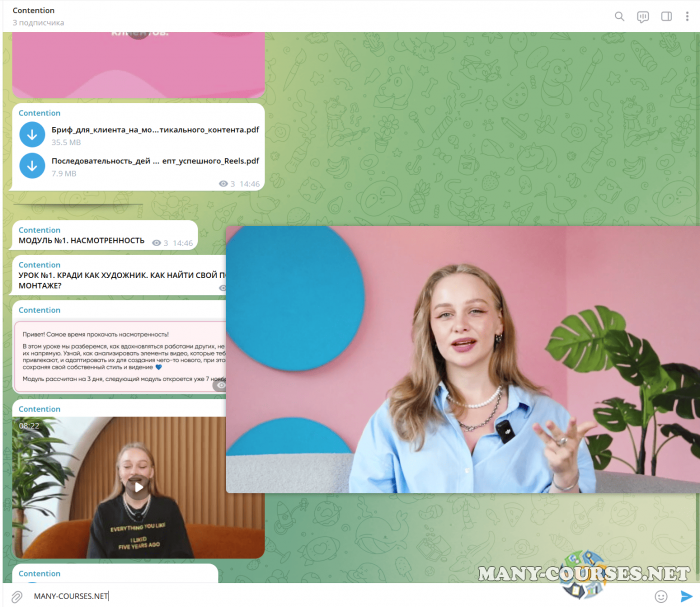This screenshot has width=700, height=607.
Task: Open the Бриф_для_клиента PDF file name
Action: click(155, 130)
